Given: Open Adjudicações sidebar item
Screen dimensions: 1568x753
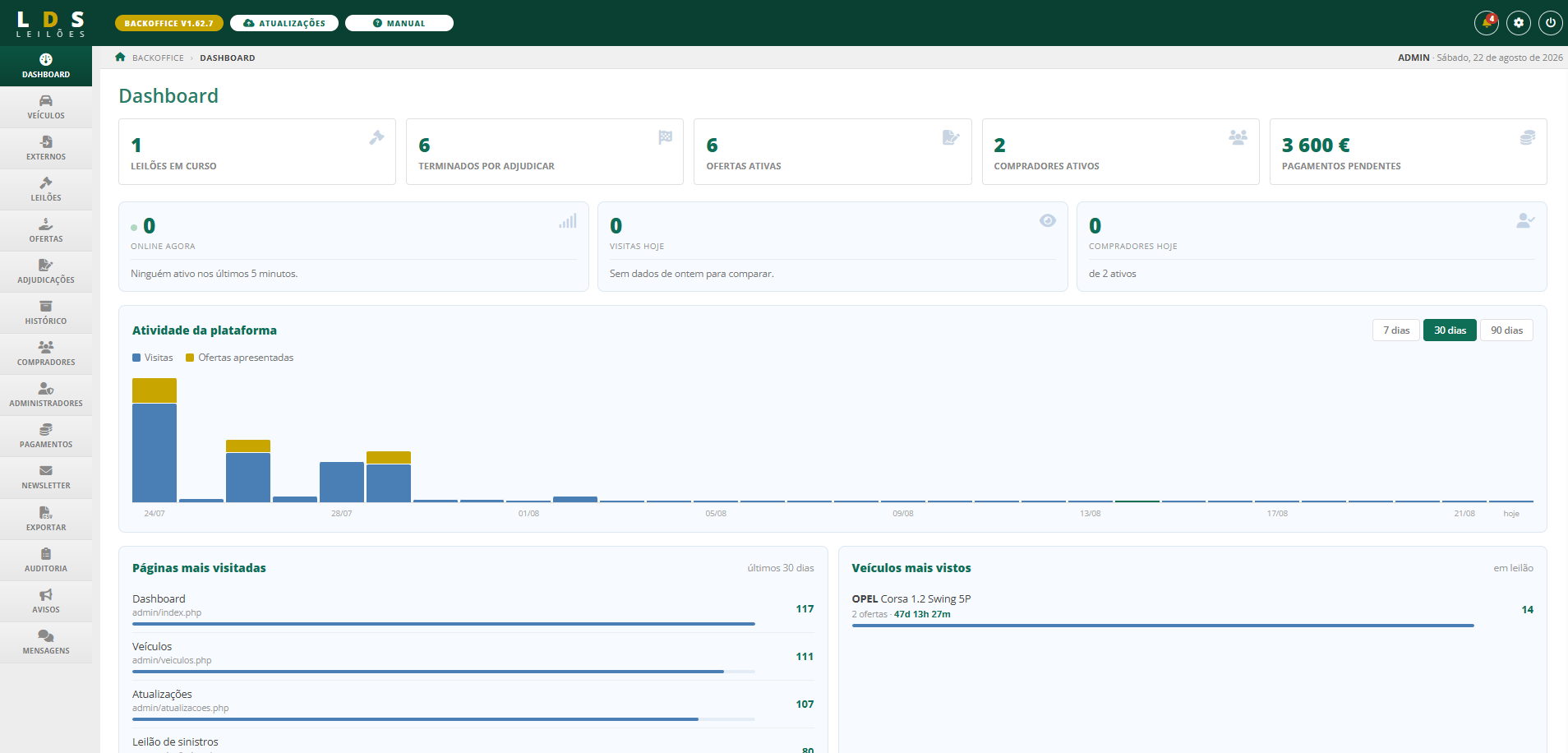Looking at the screenshot, I should (46, 272).
